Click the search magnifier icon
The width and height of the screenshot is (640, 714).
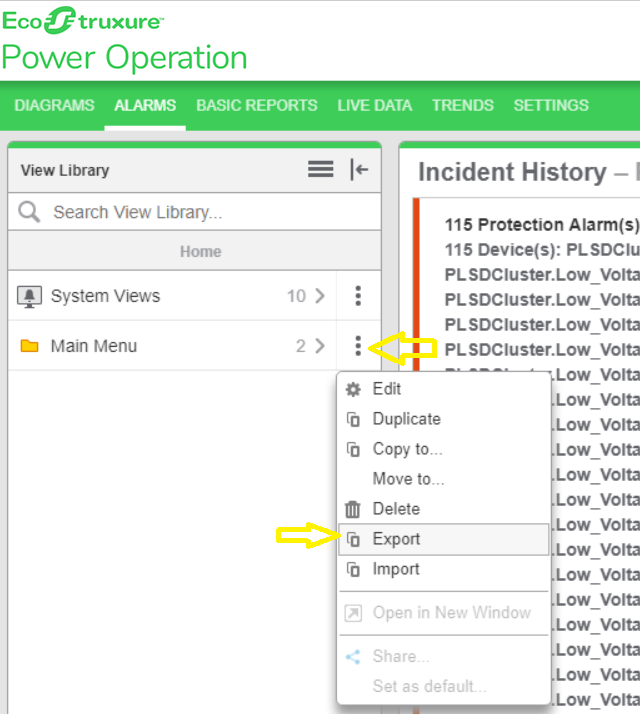click(x=30, y=212)
